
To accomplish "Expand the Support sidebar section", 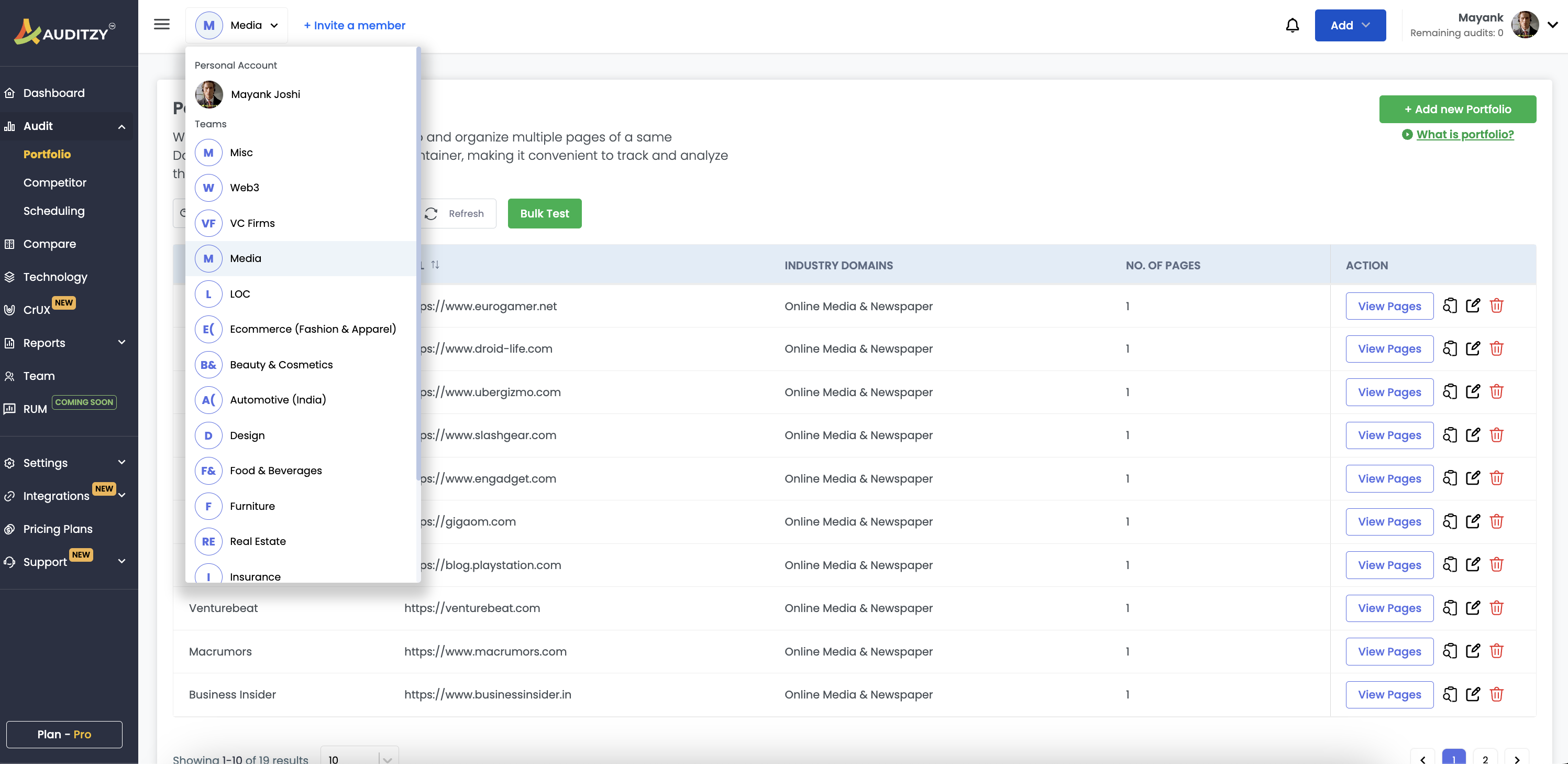I will coord(122,561).
